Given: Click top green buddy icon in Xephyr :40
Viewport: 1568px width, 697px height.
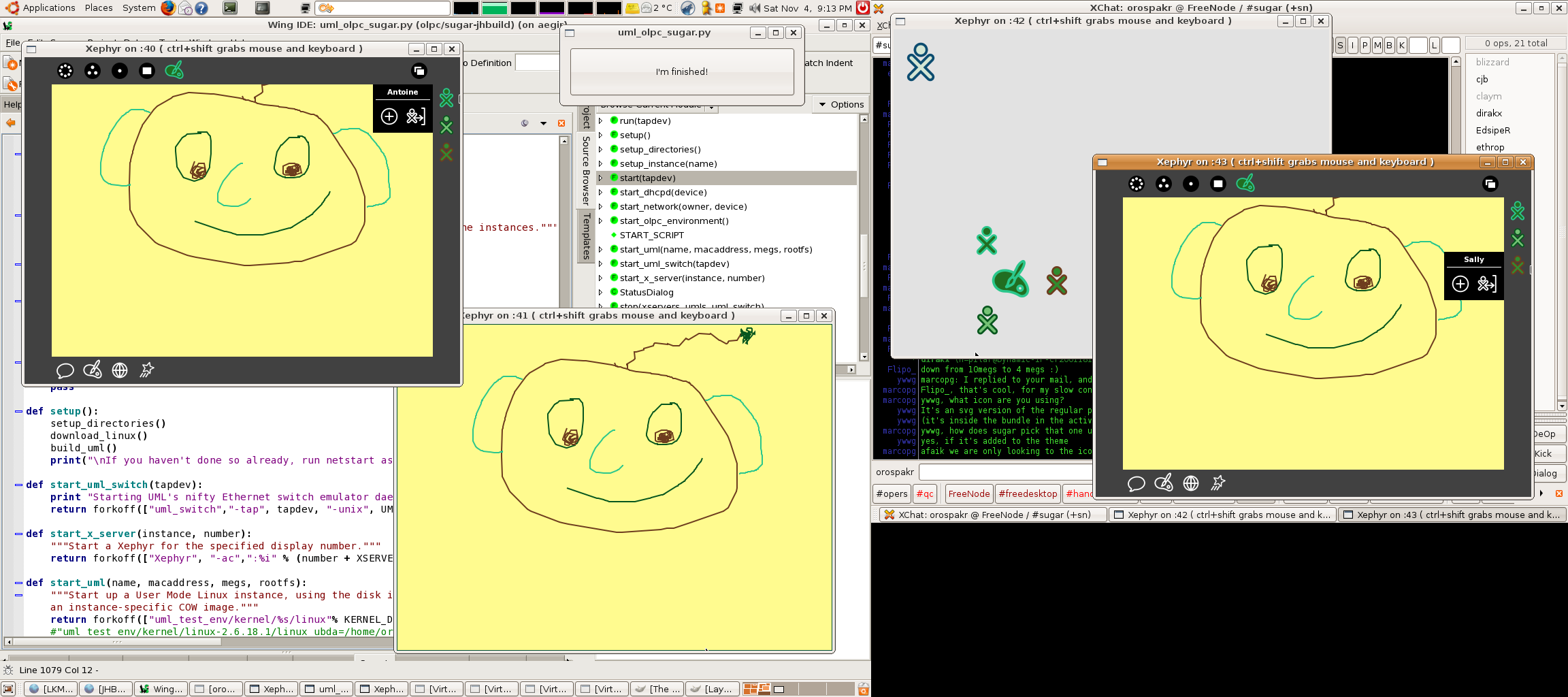Looking at the screenshot, I should 446,98.
